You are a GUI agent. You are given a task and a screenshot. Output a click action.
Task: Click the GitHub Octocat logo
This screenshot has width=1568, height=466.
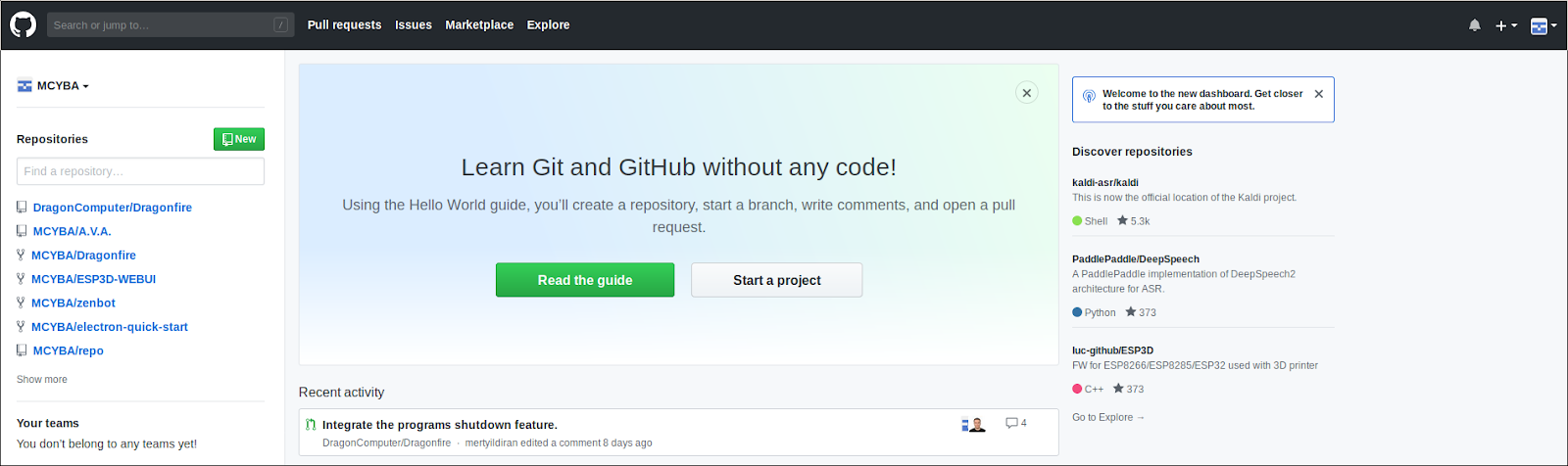23,24
